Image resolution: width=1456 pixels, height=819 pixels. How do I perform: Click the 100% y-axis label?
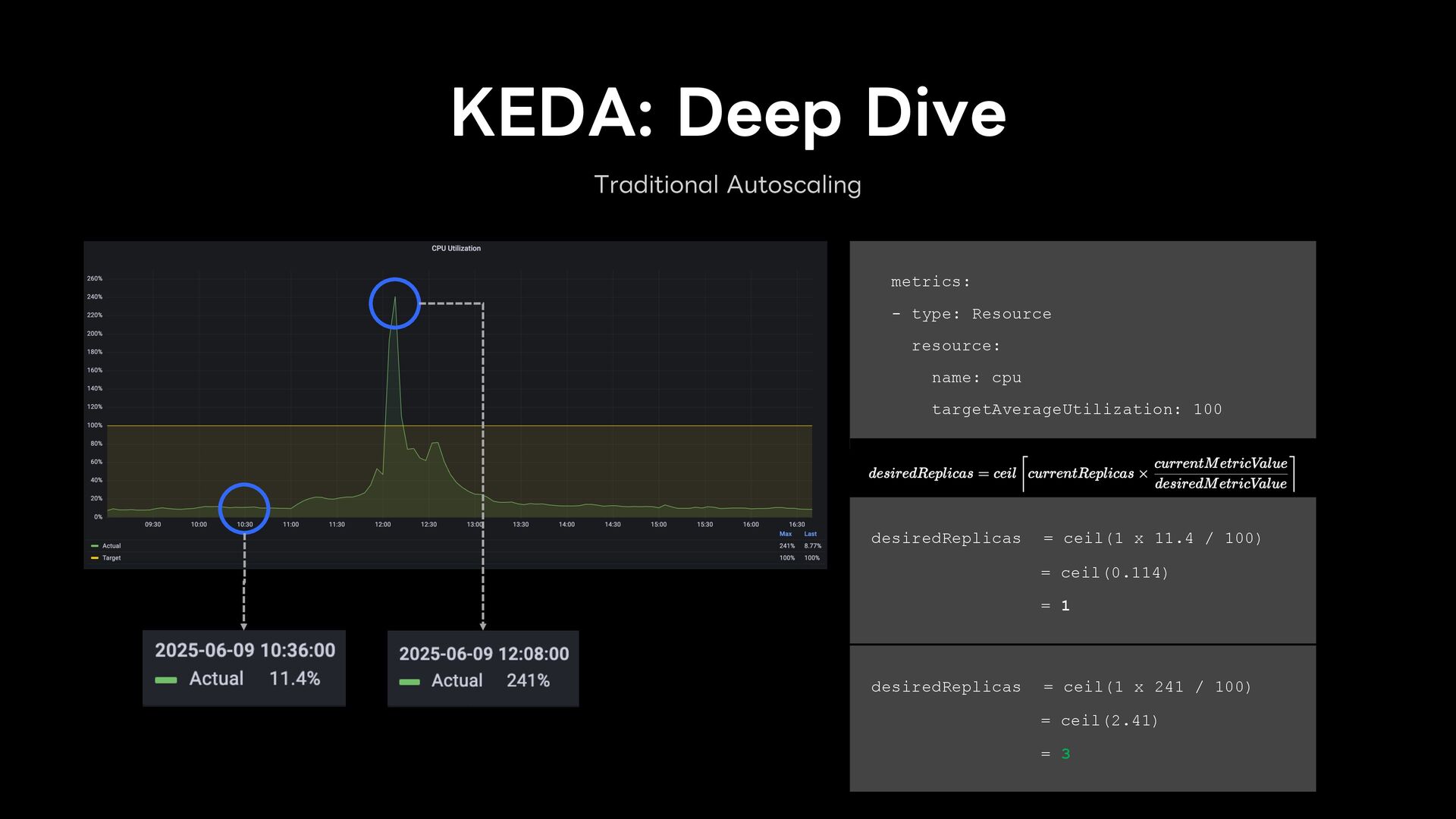[95, 425]
